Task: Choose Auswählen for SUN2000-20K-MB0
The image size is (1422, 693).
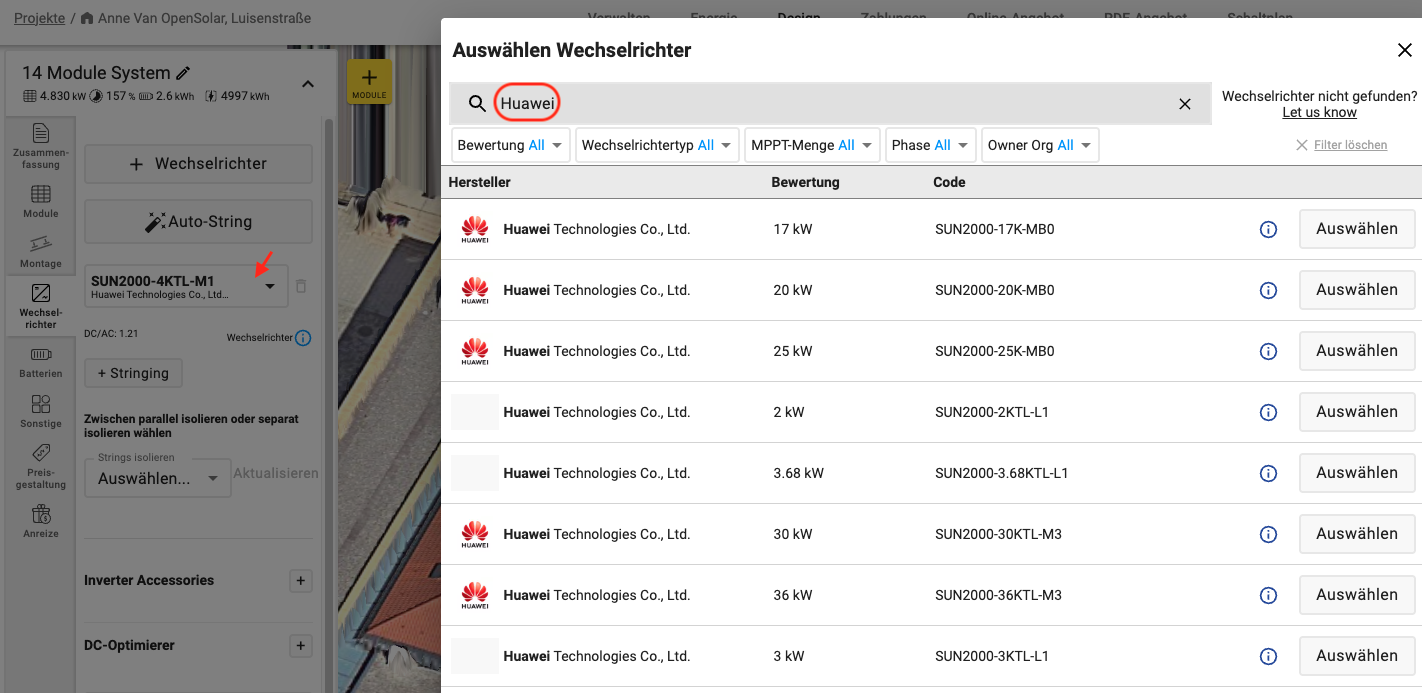Action: tap(1357, 290)
